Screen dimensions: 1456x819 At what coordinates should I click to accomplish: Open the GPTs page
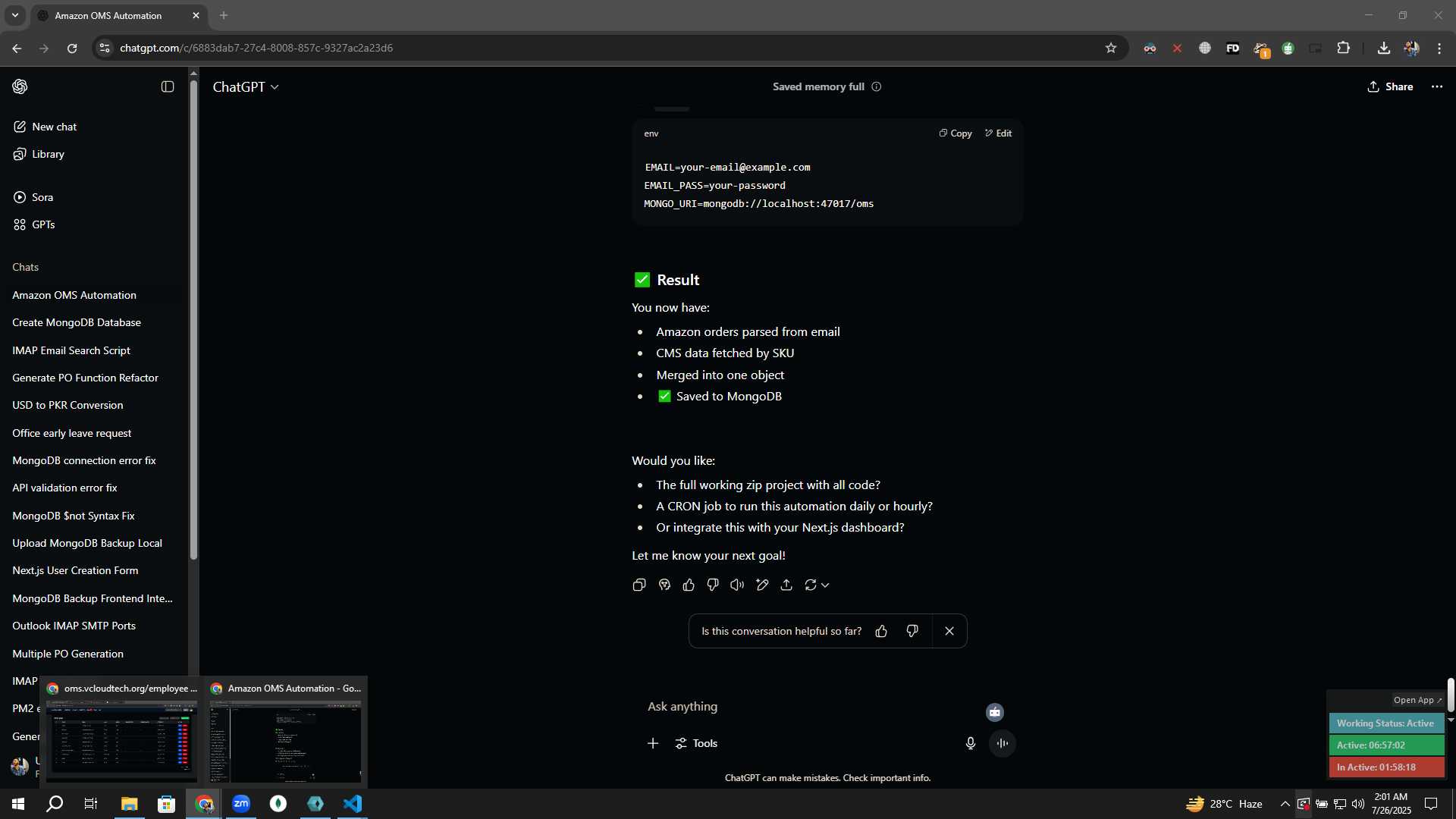pos(34,224)
